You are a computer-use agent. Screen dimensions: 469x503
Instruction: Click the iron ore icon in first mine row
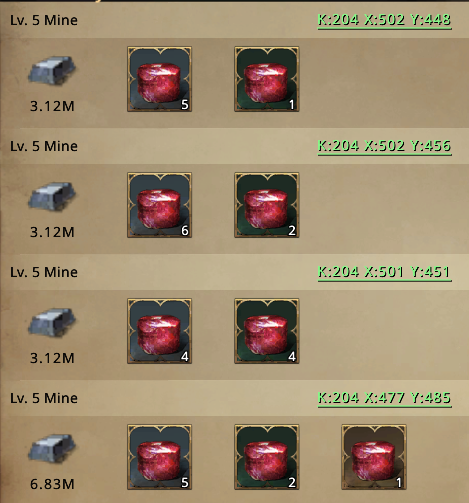click(x=52, y=70)
